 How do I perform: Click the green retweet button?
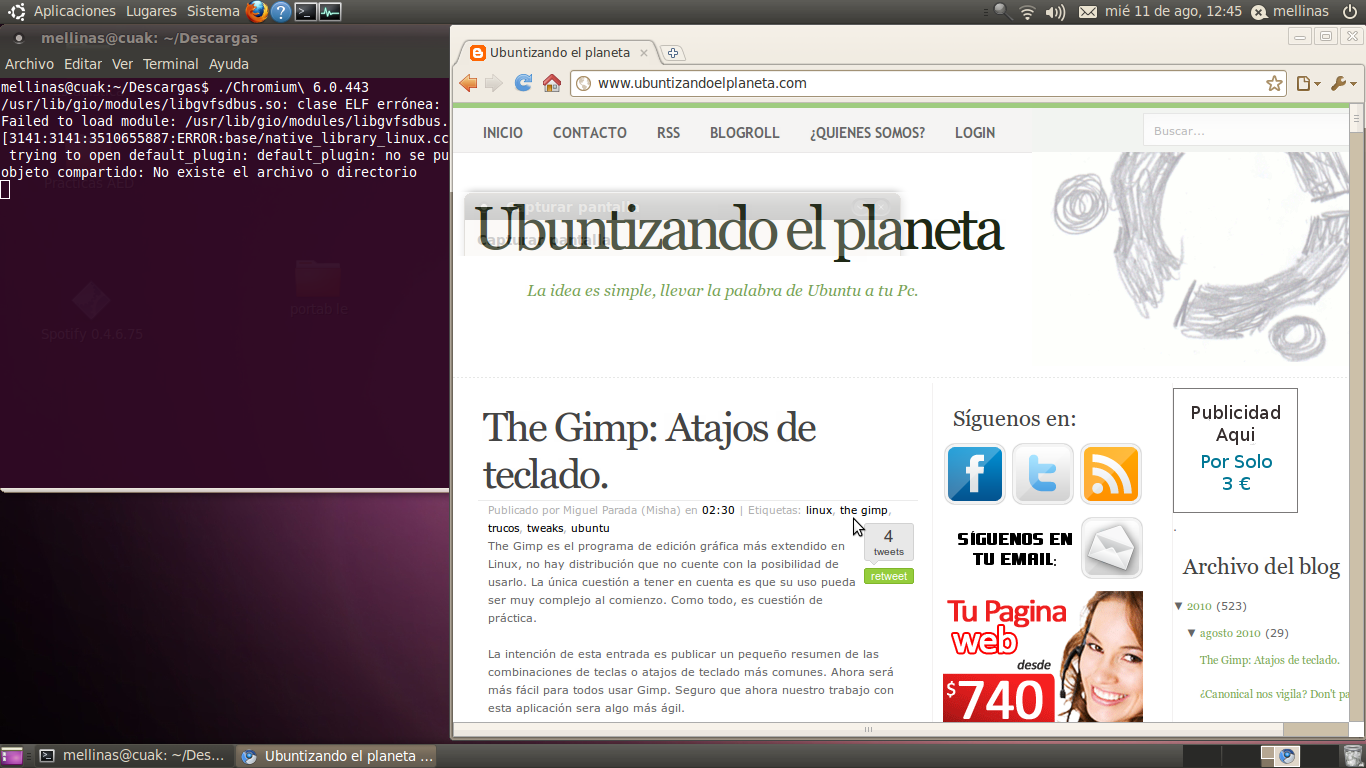pyautogui.click(x=888, y=576)
